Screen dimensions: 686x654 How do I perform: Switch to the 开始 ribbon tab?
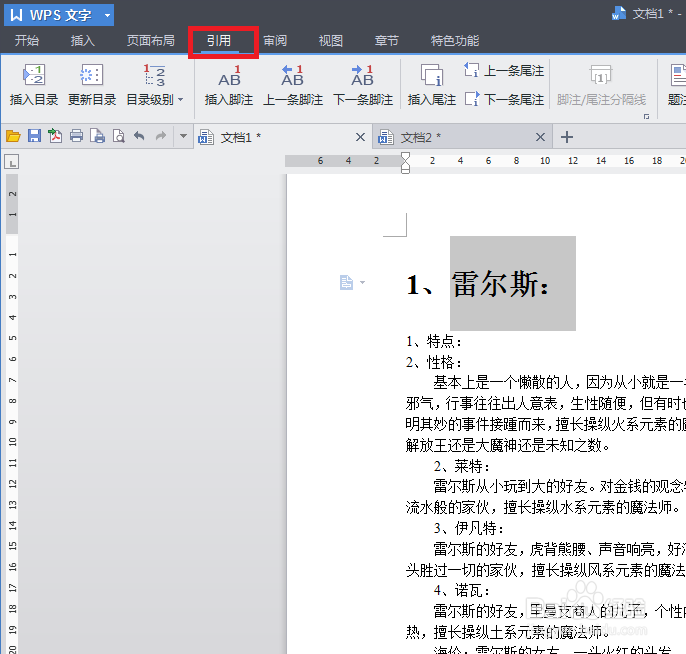(x=27, y=41)
